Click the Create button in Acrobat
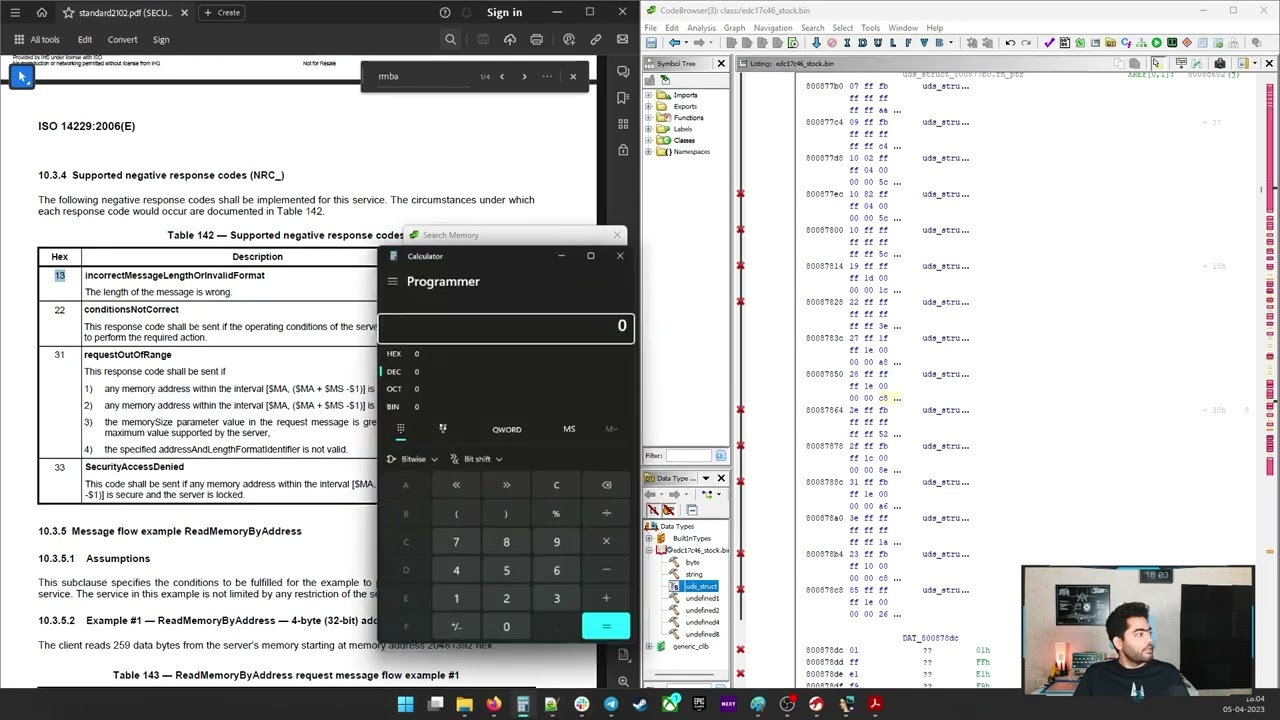 tap(221, 12)
